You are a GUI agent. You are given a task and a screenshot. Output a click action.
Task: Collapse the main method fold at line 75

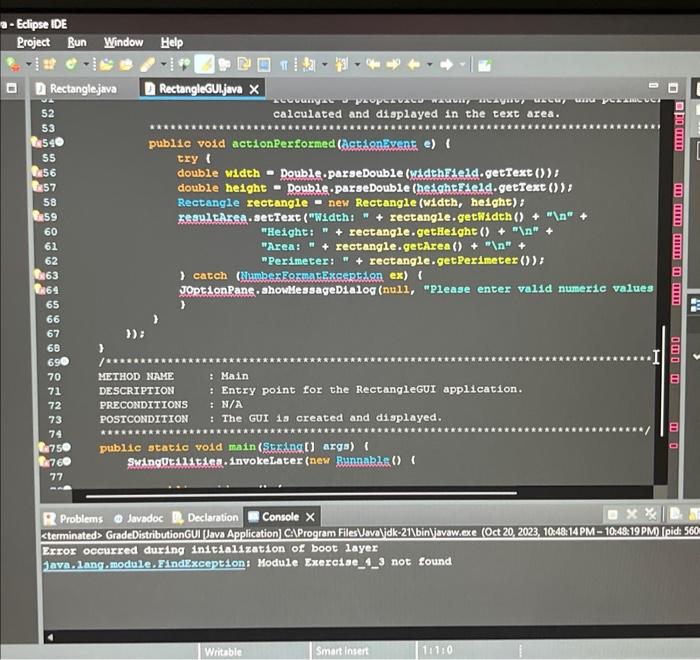point(67,447)
